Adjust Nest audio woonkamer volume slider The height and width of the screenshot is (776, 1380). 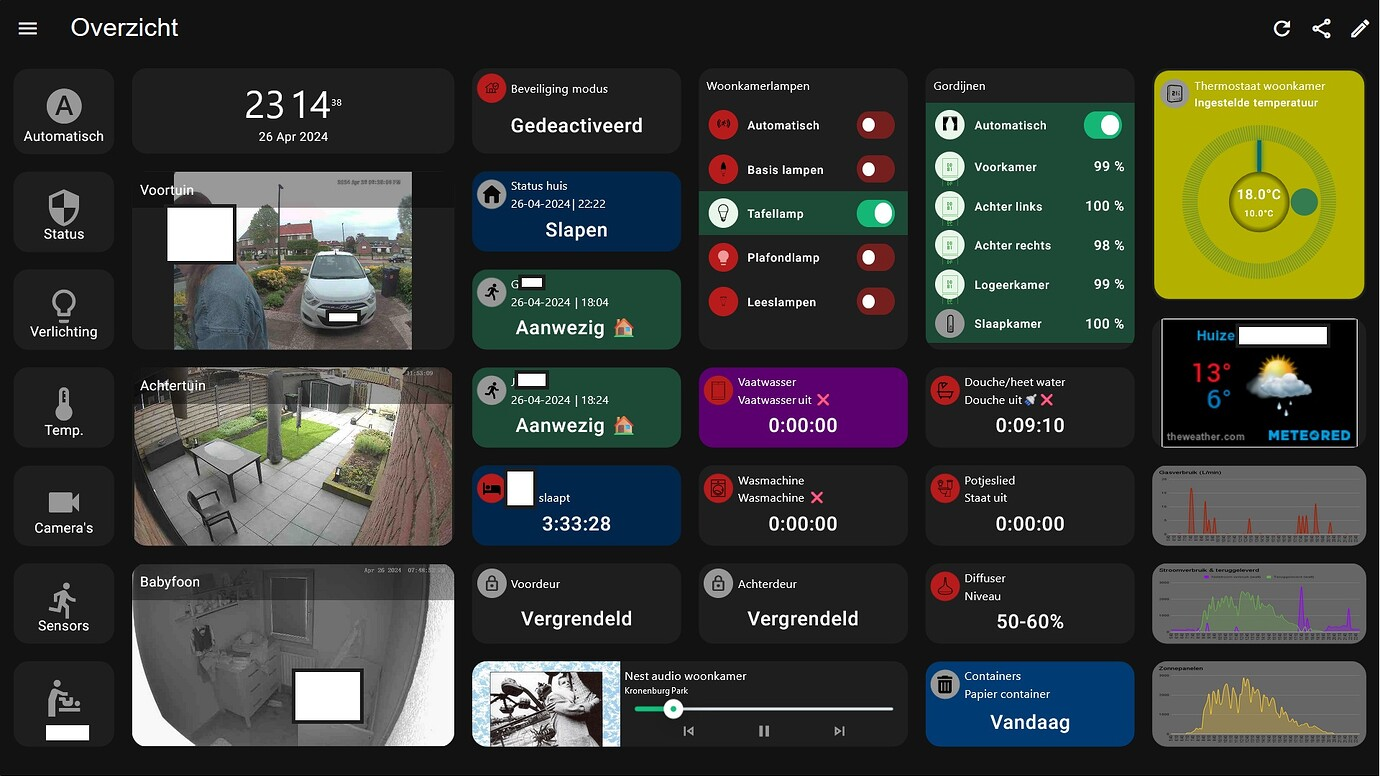point(764,709)
